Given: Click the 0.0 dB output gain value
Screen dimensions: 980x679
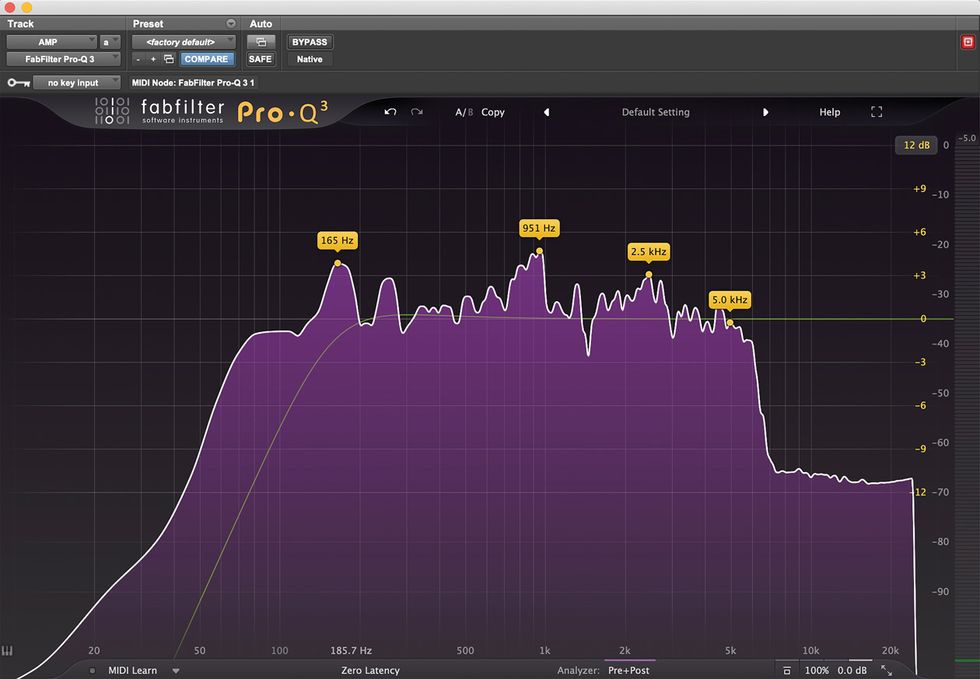Looking at the screenshot, I should tap(852, 670).
